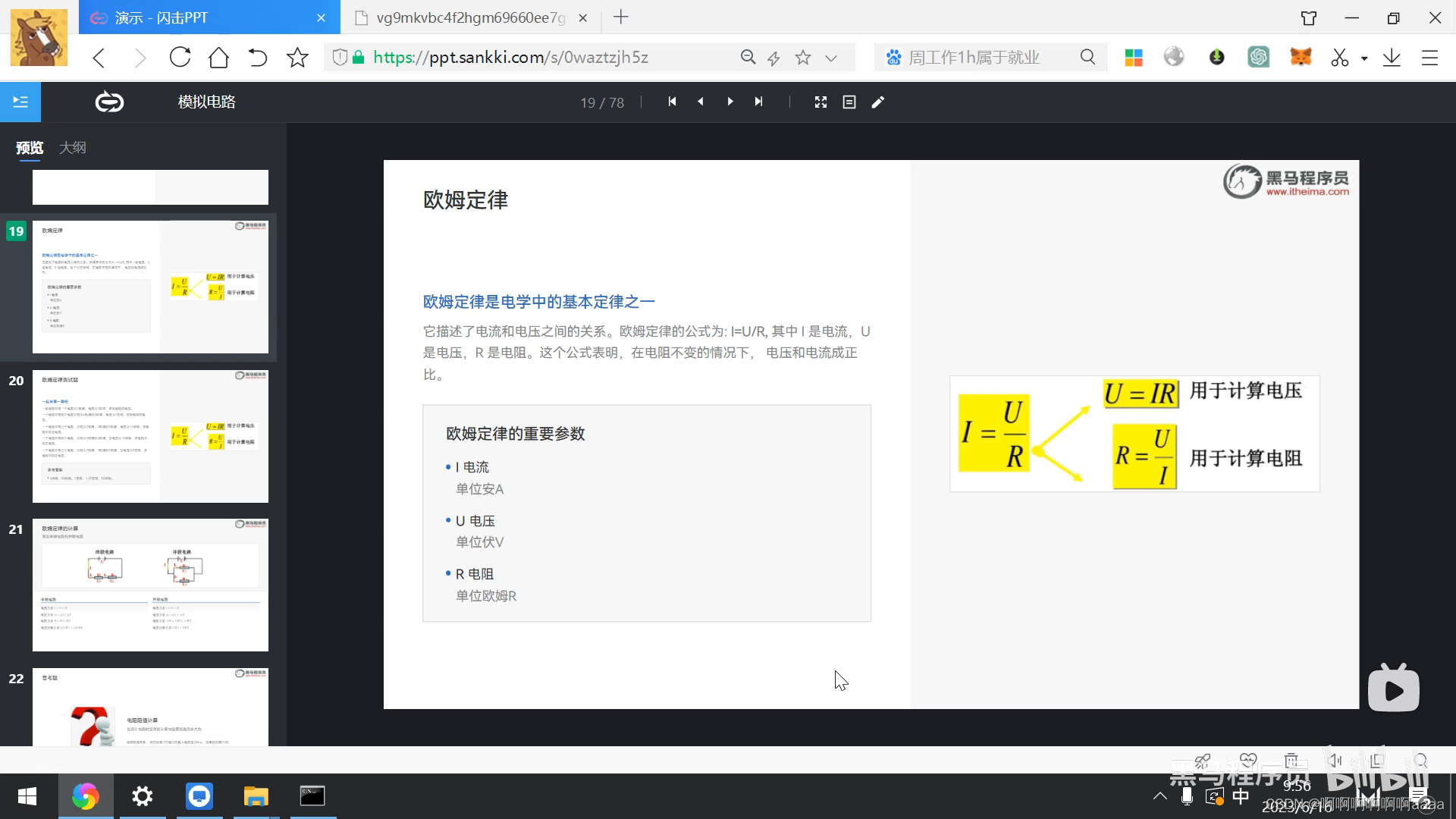
Task: Go to the first slide
Action: [672, 102]
